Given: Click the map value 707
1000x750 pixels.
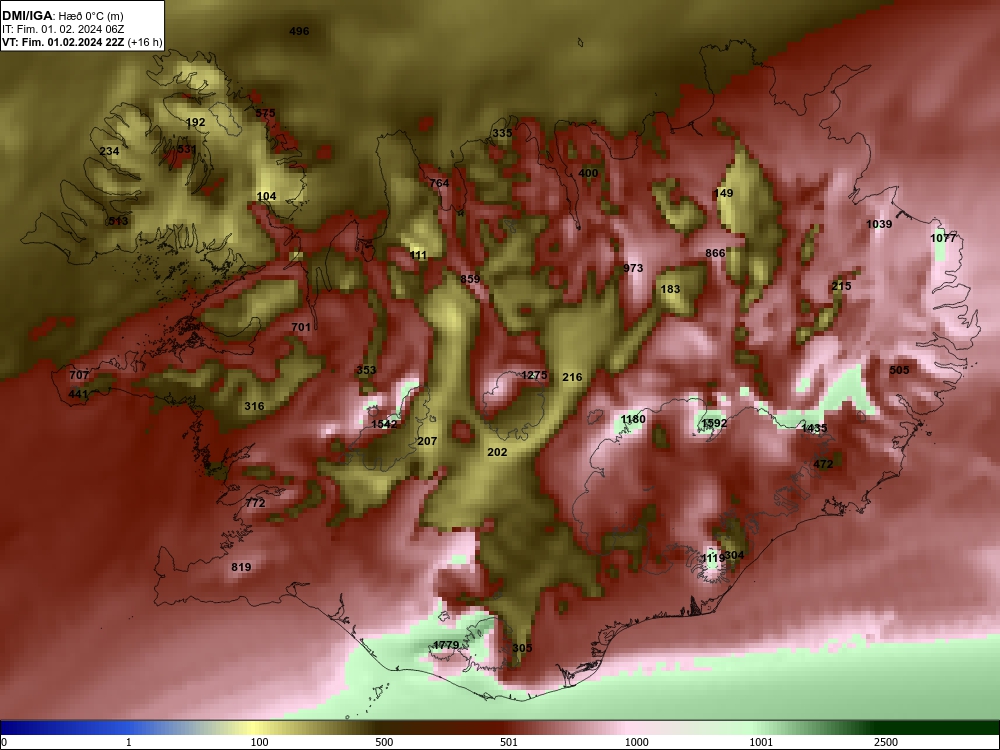Looking at the screenshot, I should 79,375.
